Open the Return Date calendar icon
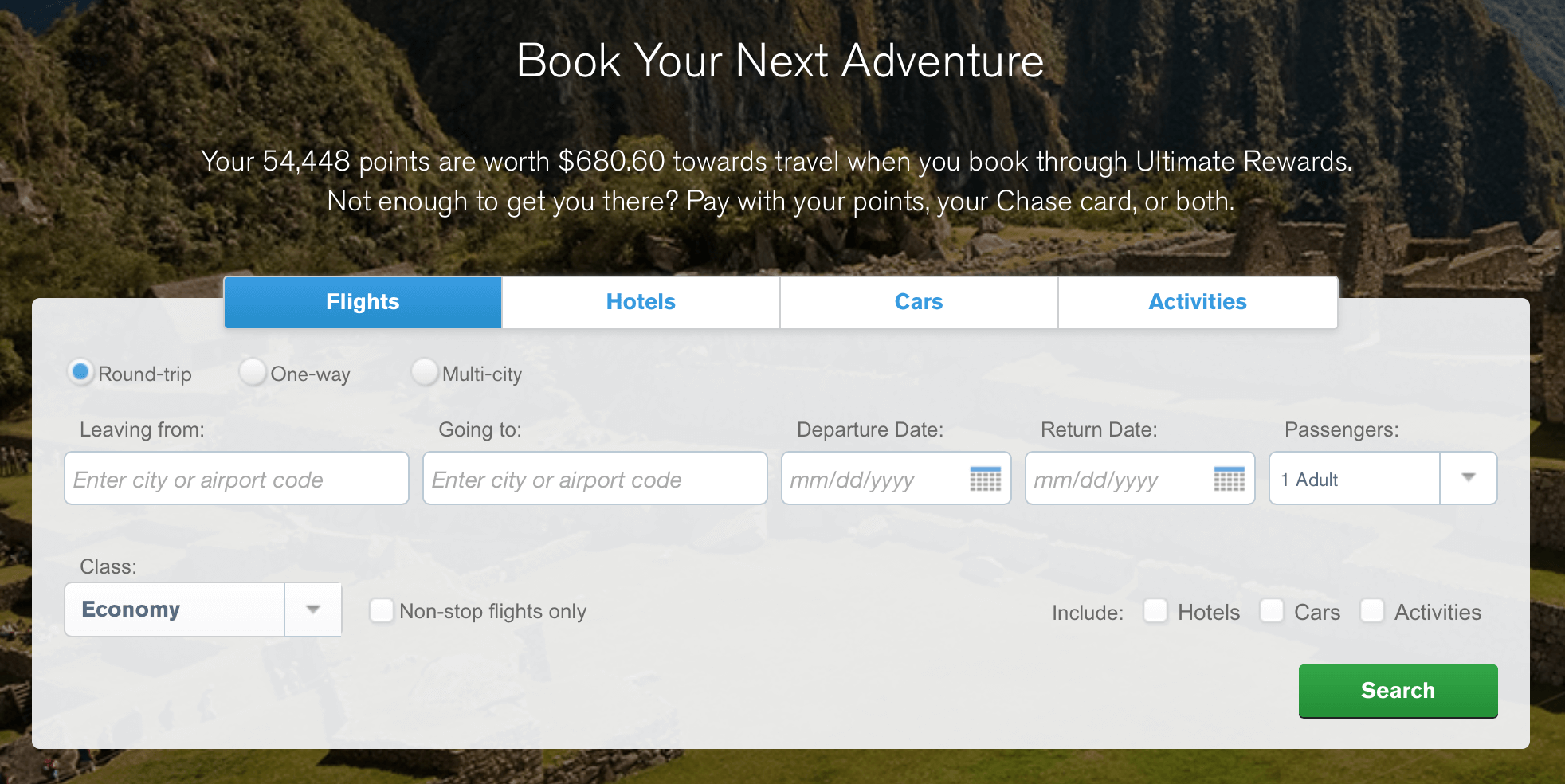Image resolution: width=1565 pixels, height=784 pixels. (1230, 479)
